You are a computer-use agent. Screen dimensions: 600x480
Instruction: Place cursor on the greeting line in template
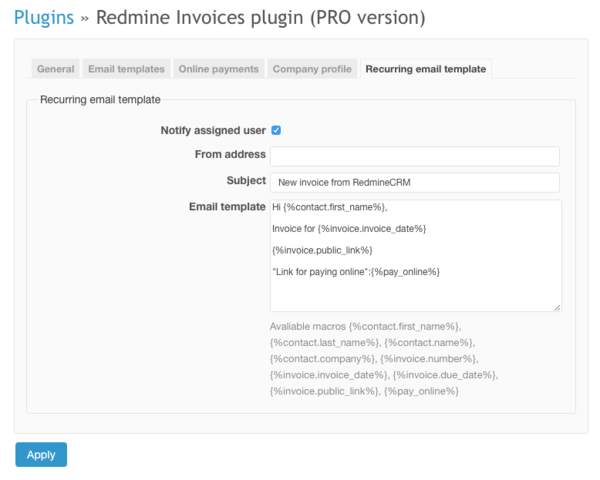click(329, 207)
